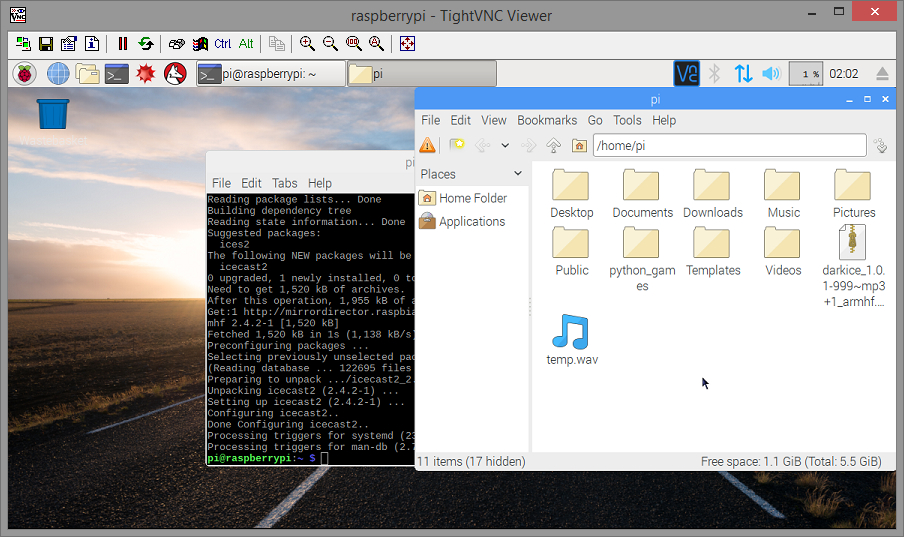The width and height of the screenshot is (904, 537).
Task: Open the volume speaker tray icon
Action: click(771, 74)
